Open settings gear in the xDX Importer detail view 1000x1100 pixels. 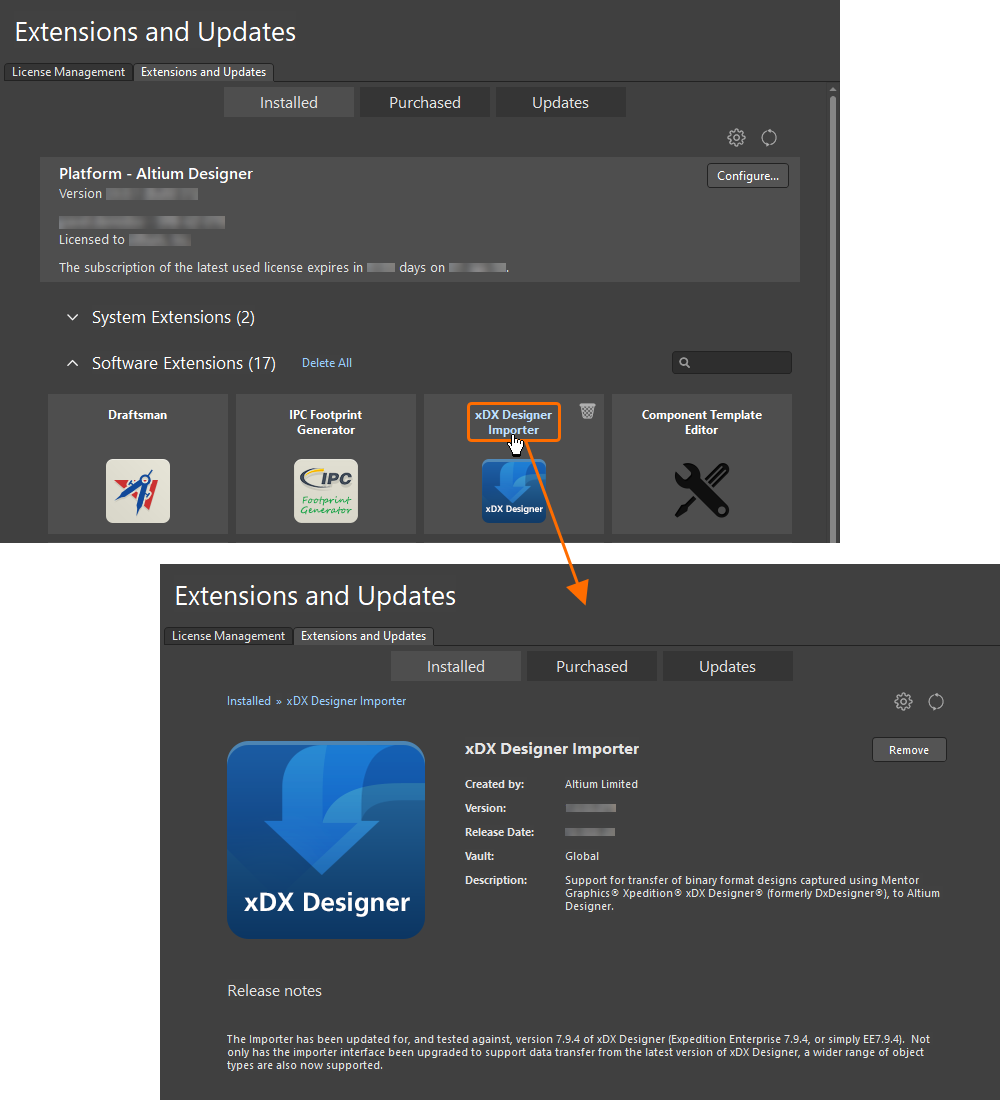903,702
